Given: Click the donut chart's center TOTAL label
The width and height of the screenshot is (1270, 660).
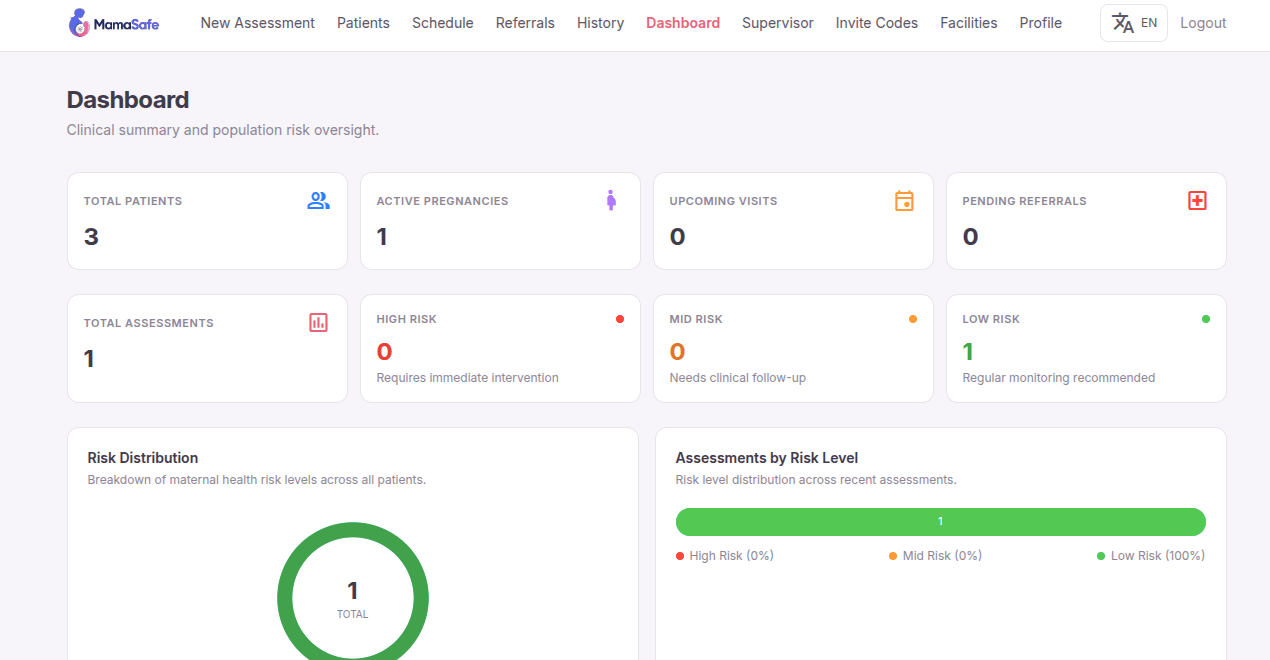Looking at the screenshot, I should coord(353,614).
